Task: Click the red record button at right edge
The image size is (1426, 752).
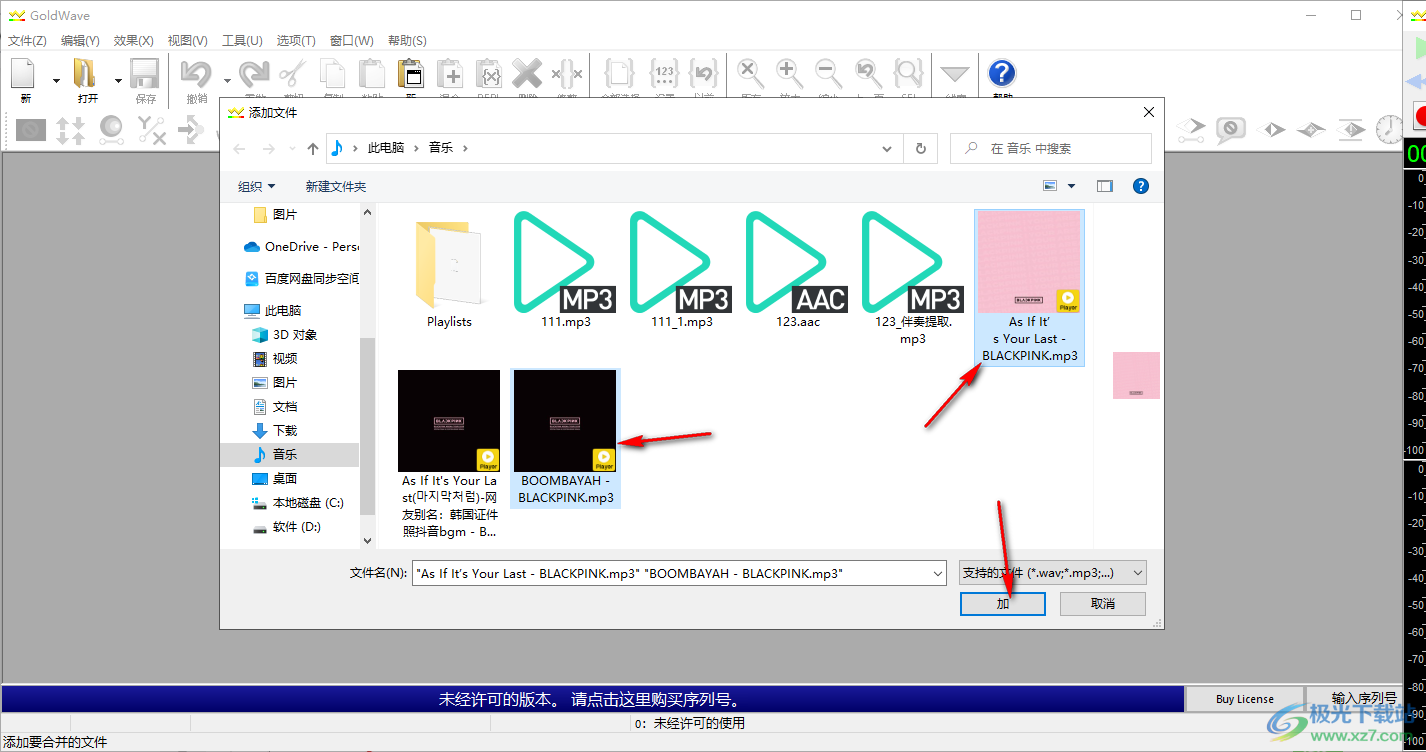Action: (1419, 116)
